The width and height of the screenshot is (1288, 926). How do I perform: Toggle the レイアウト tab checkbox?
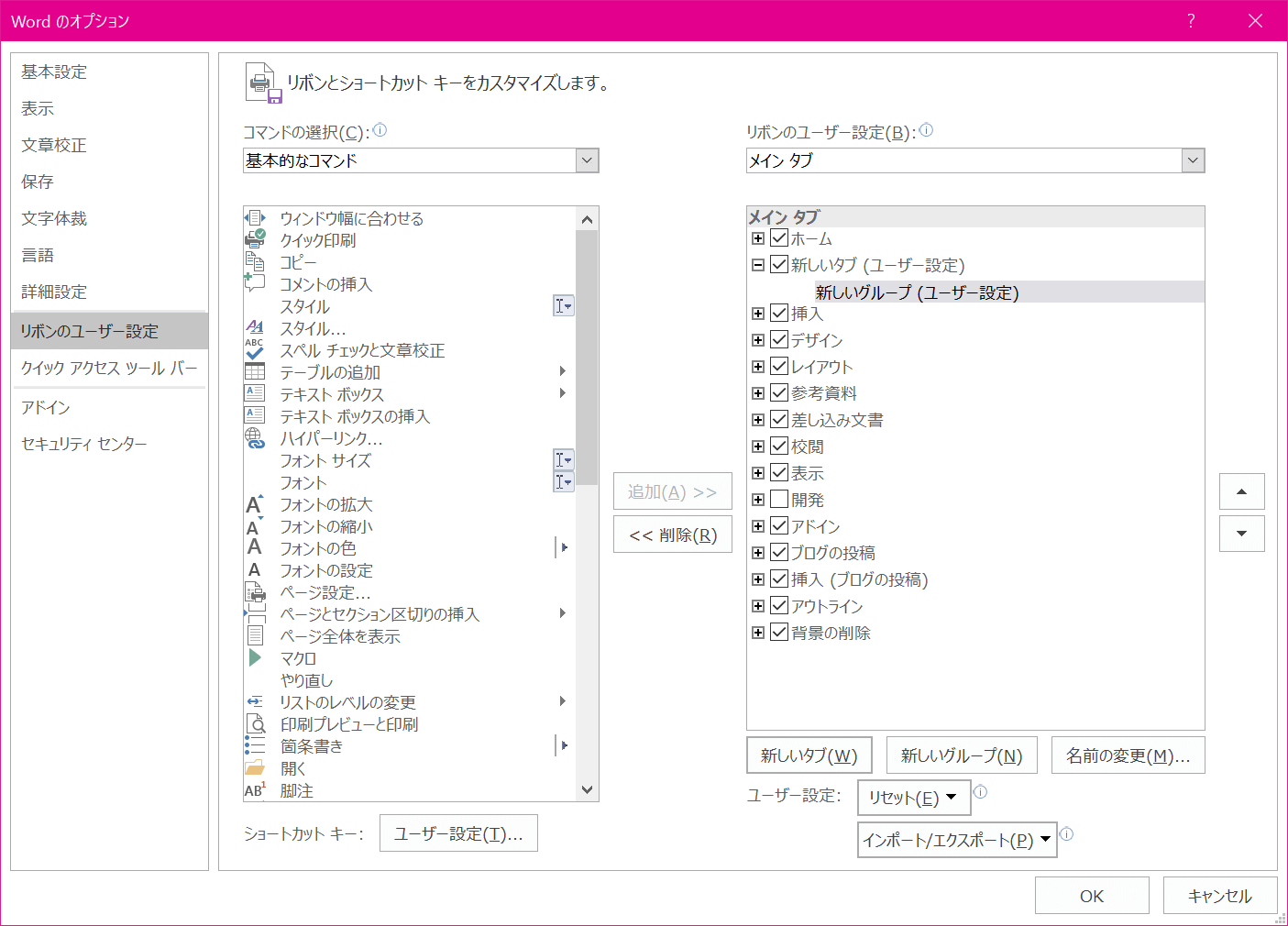779,366
